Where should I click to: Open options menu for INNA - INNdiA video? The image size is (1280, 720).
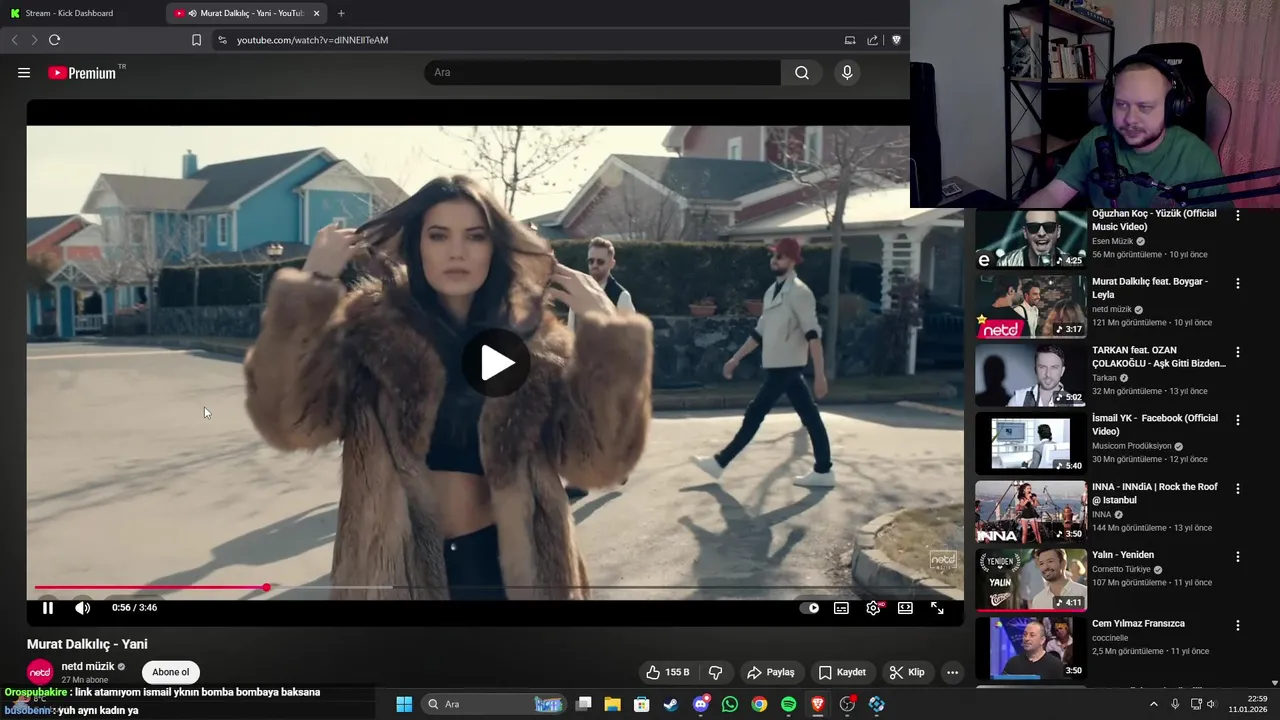point(1238,488)
